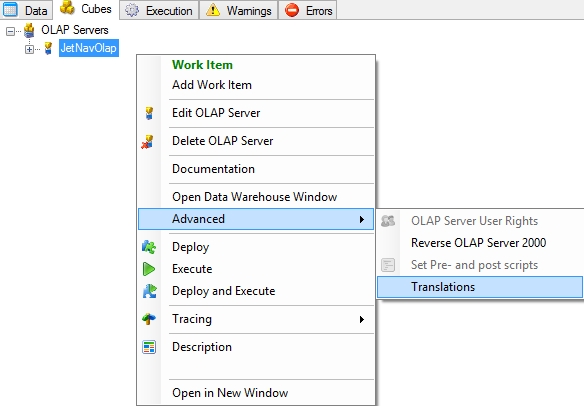Screen dimensions: 584x406
Task: Click the Deploy and Execute icon
Action: tap(150, 291)
